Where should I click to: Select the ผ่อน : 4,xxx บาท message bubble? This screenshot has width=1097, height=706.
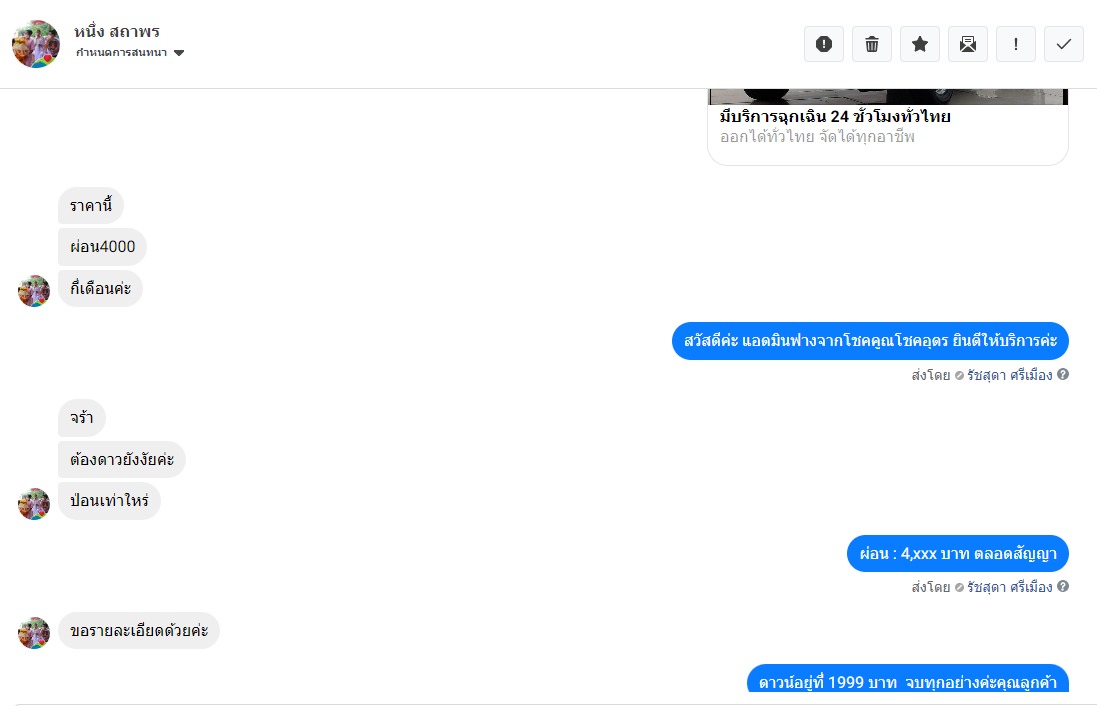coord(958,553)
